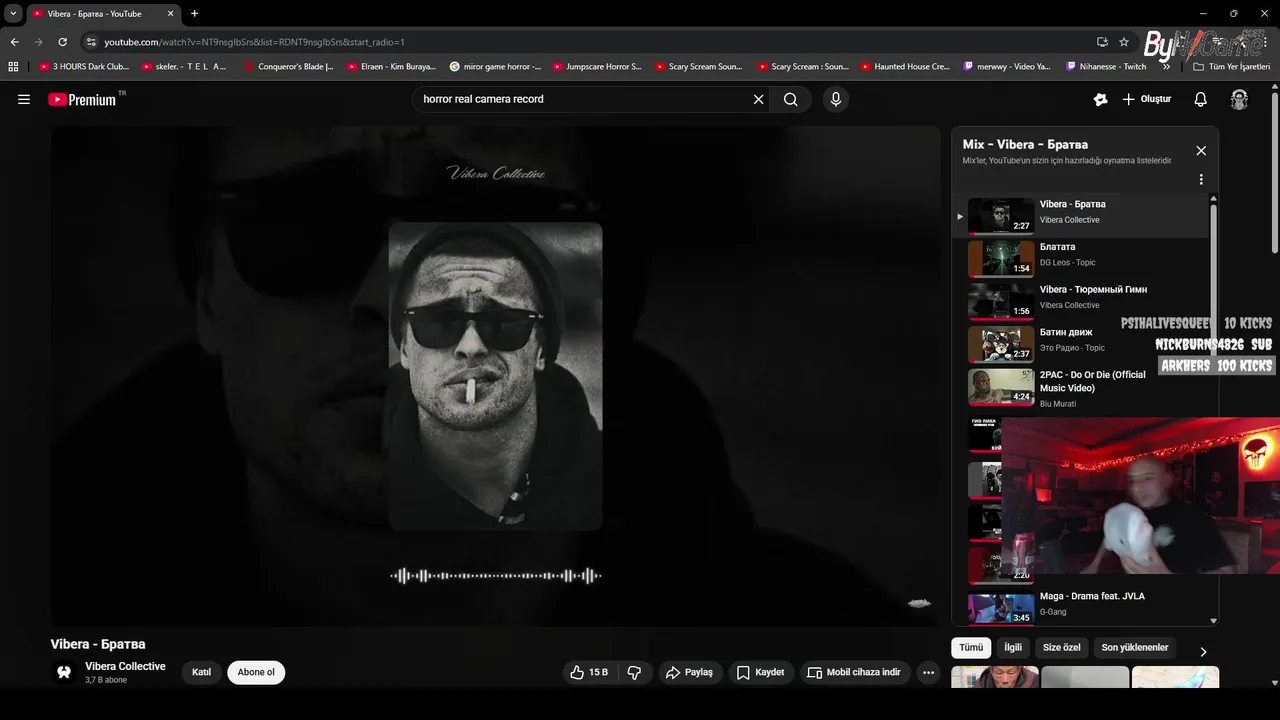
Task: Save the video with Kaydet
Action: 761,673
